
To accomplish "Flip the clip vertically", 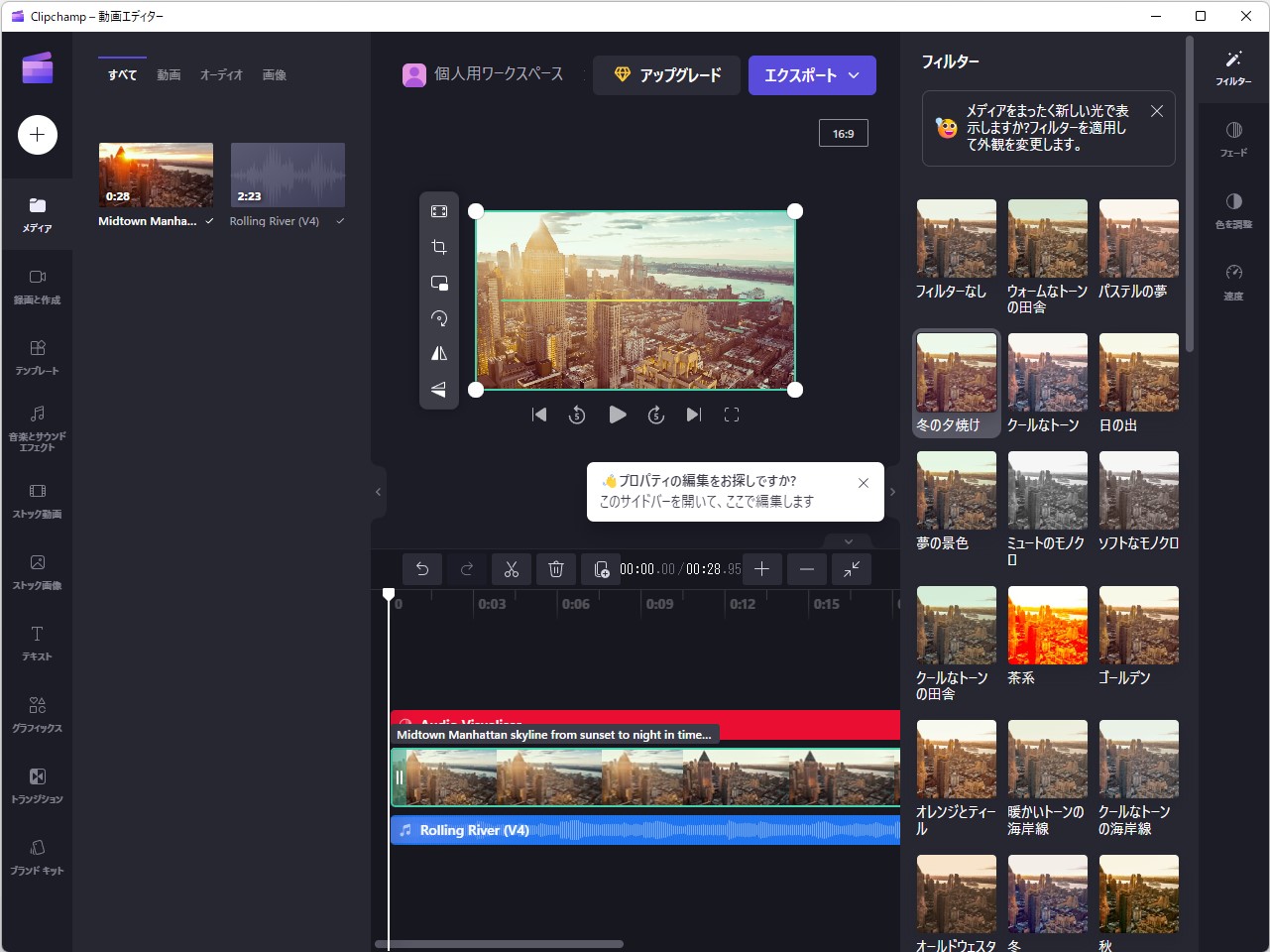I will pyautogui.click(x=439, y=389).
